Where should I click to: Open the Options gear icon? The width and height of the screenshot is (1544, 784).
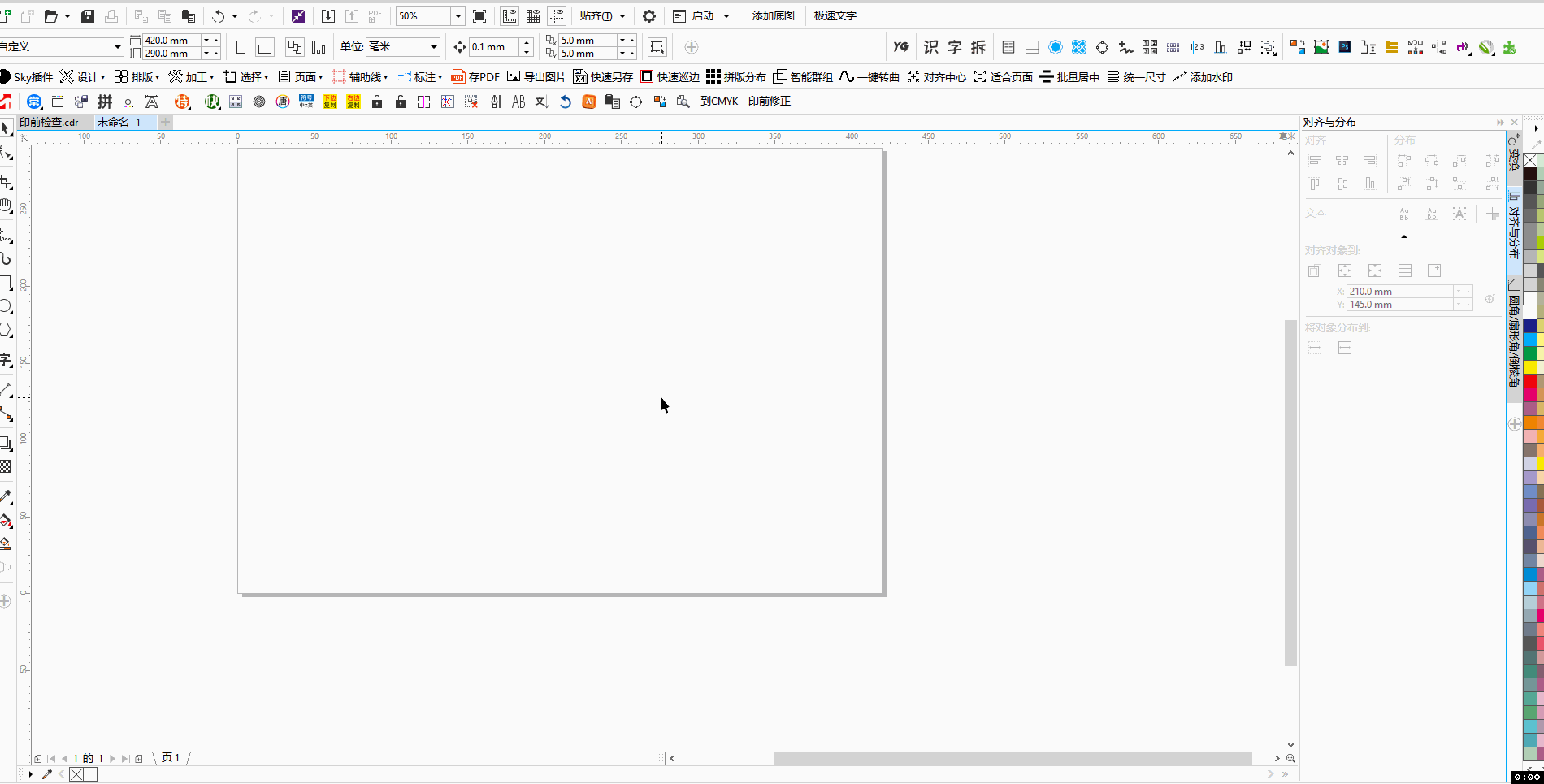pyautogui.click(x=649, y=16)
